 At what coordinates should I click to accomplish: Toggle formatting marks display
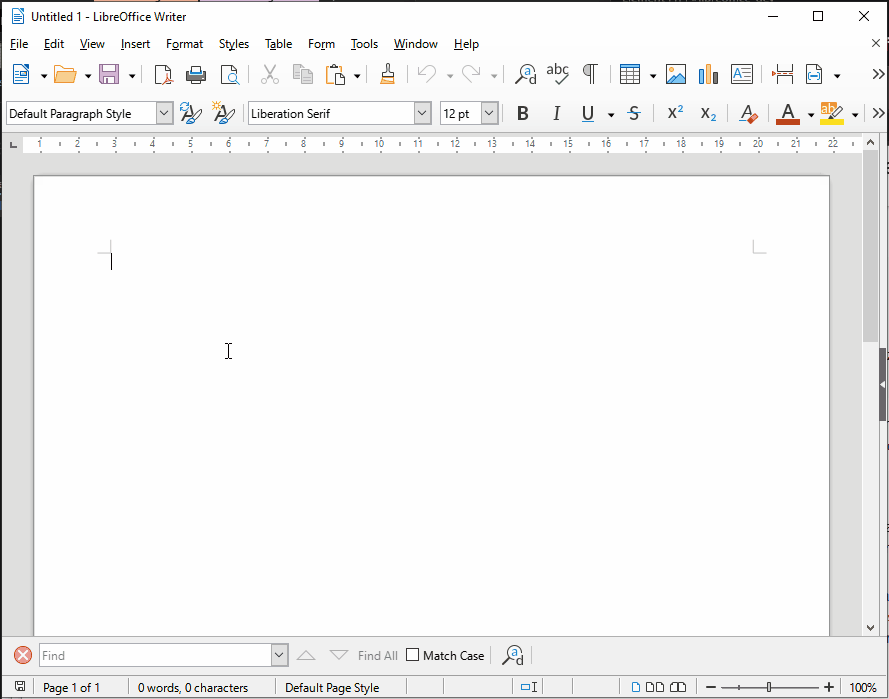pyautogui.click(x=590, y=73)
